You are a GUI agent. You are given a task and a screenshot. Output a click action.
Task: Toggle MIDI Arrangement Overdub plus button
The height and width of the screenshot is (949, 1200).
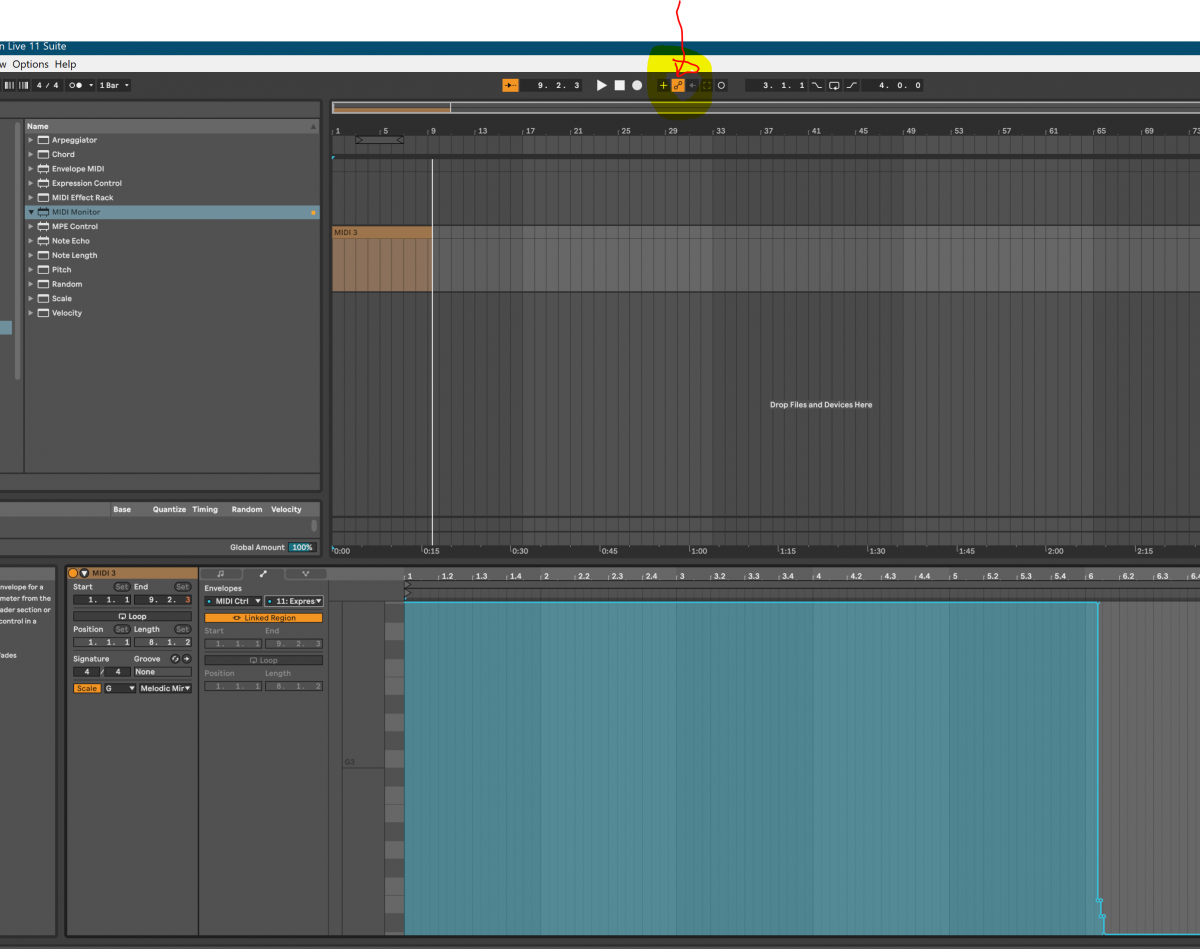click(663, 85)
